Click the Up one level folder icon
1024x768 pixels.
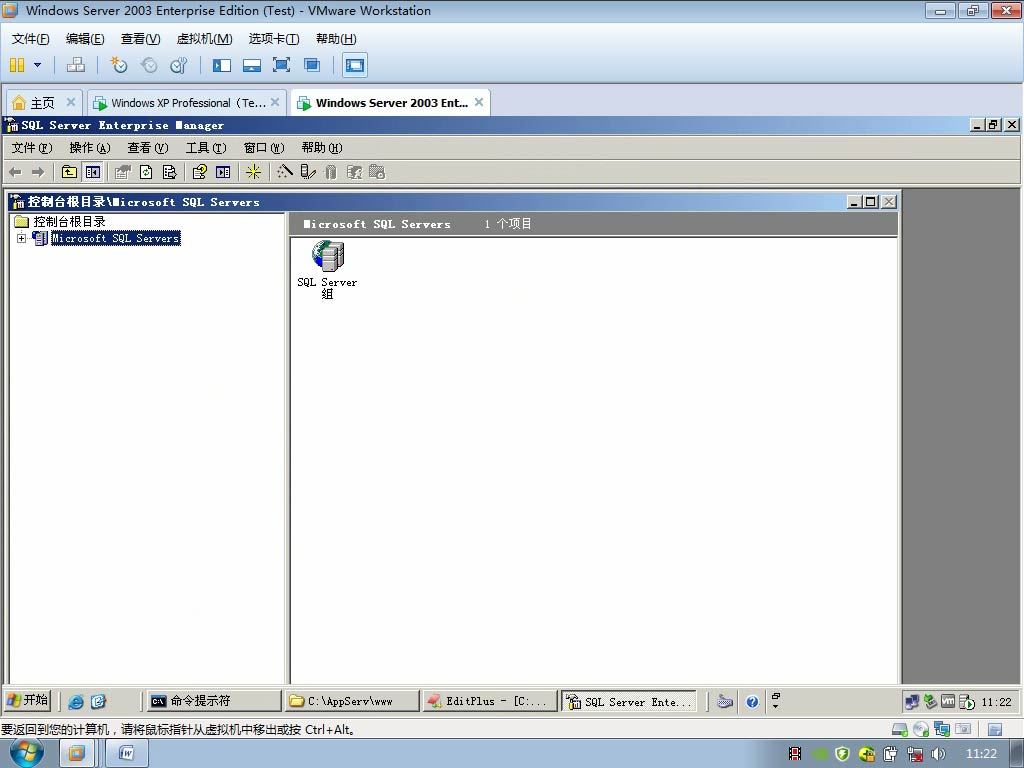click(x=69, y=172)
